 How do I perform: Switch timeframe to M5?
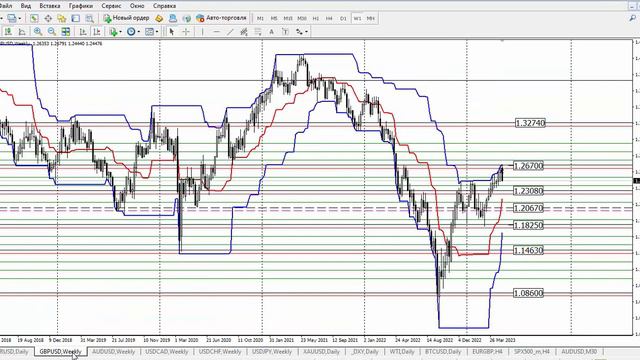pyautogui.click(x=274, y=18)
